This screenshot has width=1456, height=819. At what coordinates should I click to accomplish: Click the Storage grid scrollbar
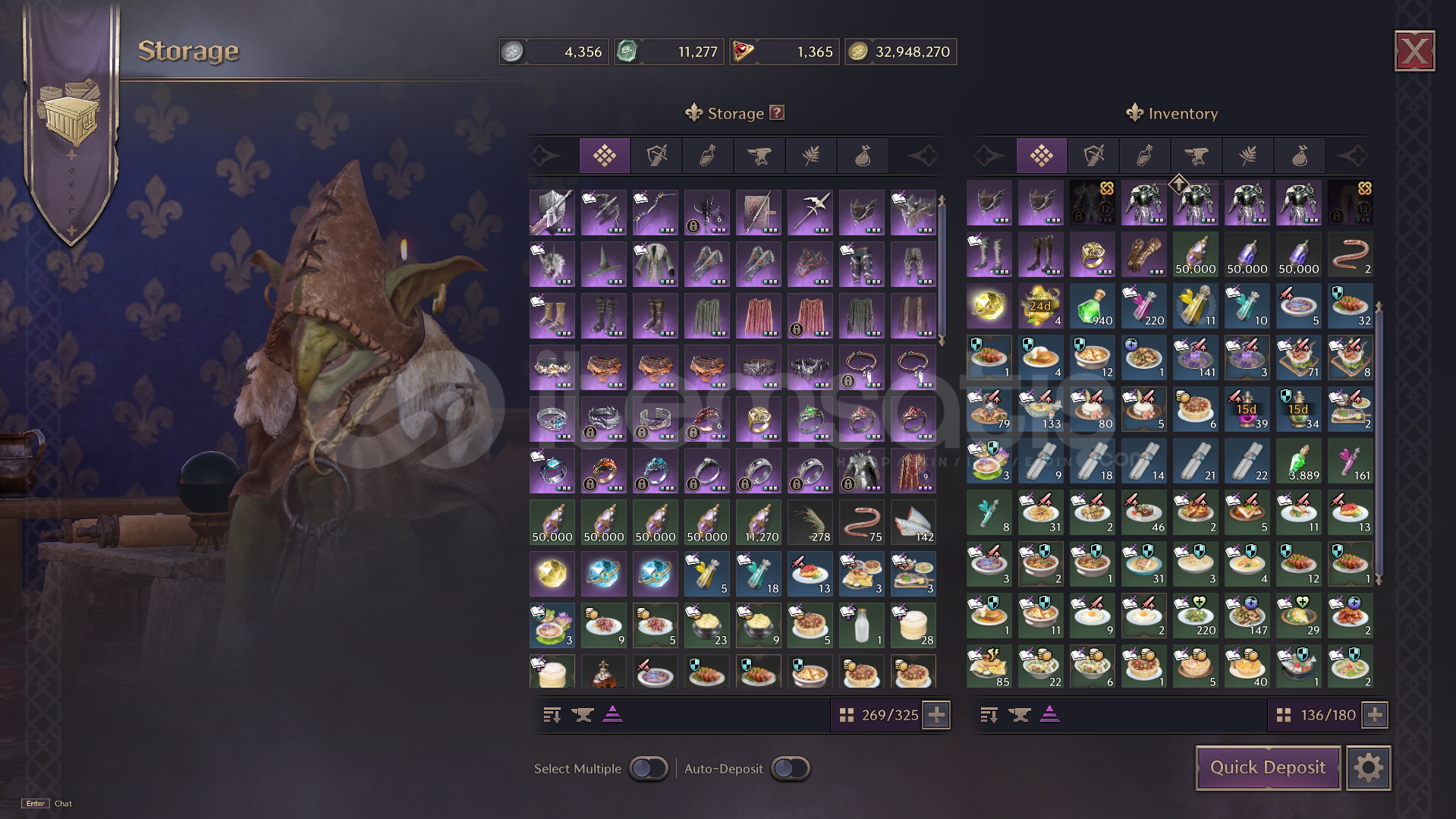click(x=942, y=270)
